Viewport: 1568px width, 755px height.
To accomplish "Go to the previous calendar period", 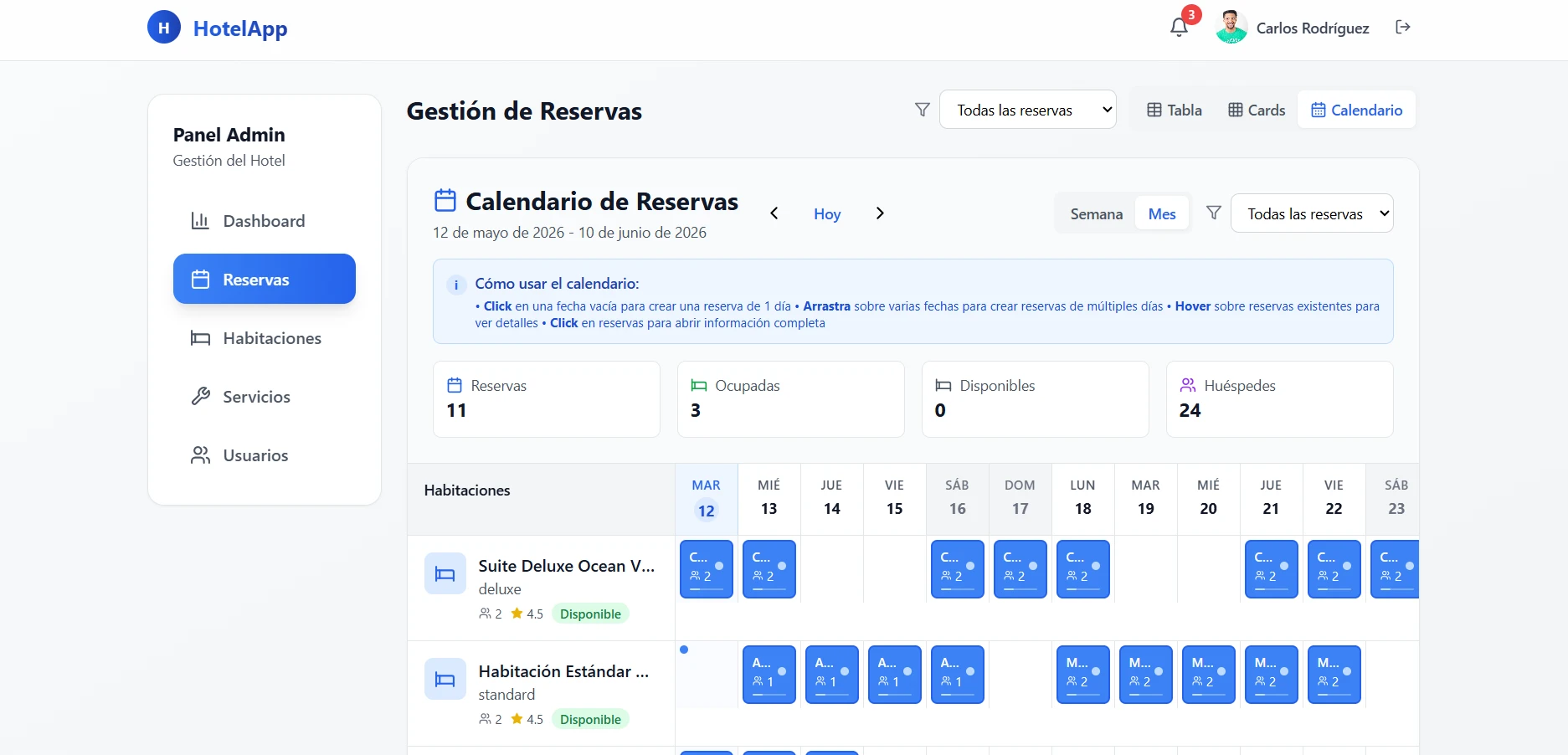I will click(x=774, y=213).
